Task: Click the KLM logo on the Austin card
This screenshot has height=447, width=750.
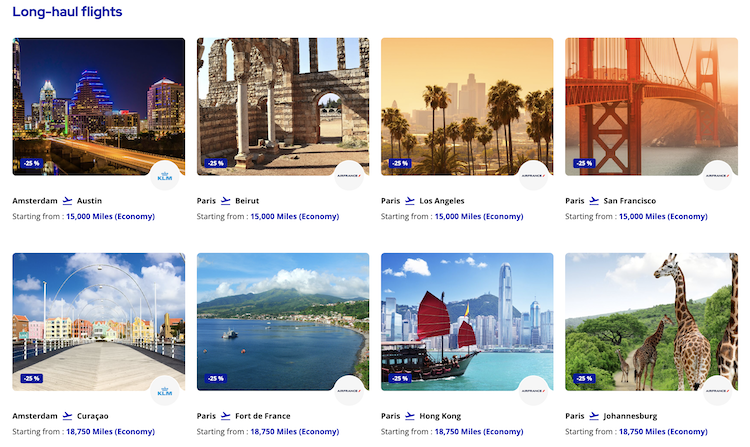Action: [165, 176]
